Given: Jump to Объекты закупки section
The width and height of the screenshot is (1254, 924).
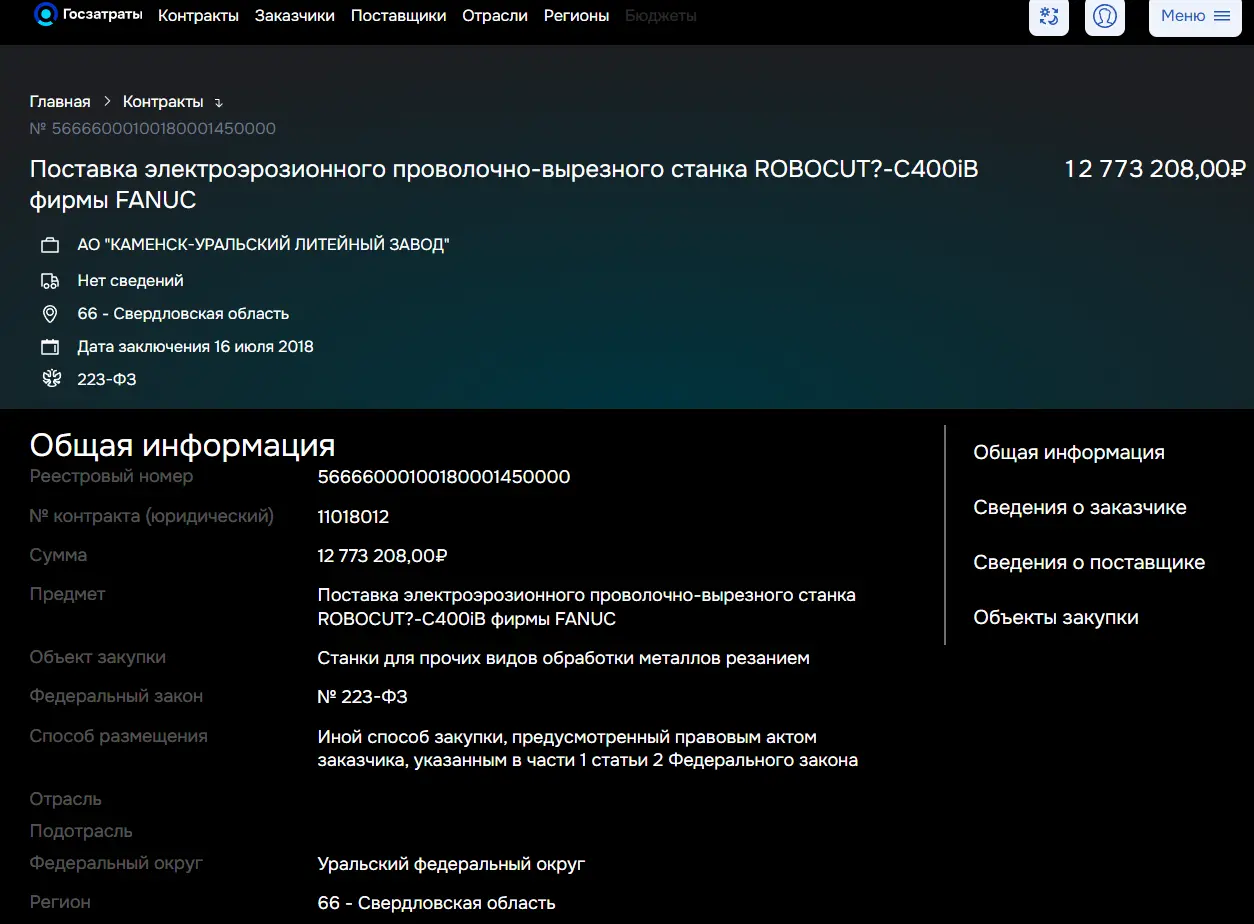Looking at the screenshot, I should click(x=1056, y=618).
